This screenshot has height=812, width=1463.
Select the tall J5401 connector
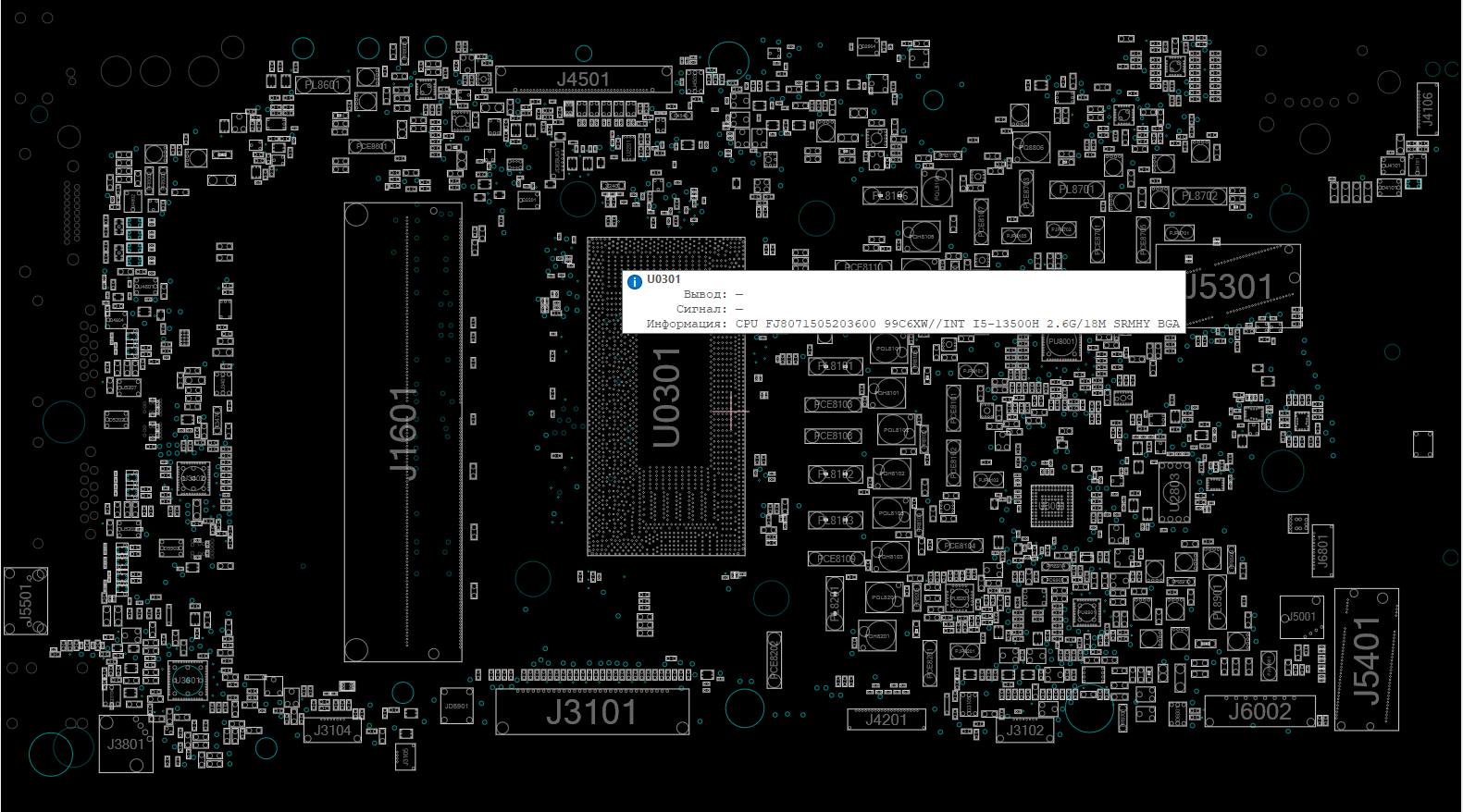1366,659
